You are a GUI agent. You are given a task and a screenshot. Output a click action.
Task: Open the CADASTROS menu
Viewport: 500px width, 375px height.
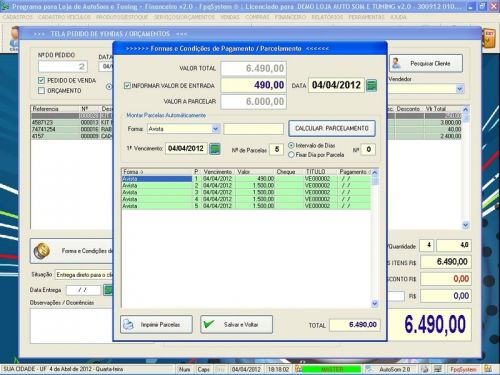click(18, 17)
